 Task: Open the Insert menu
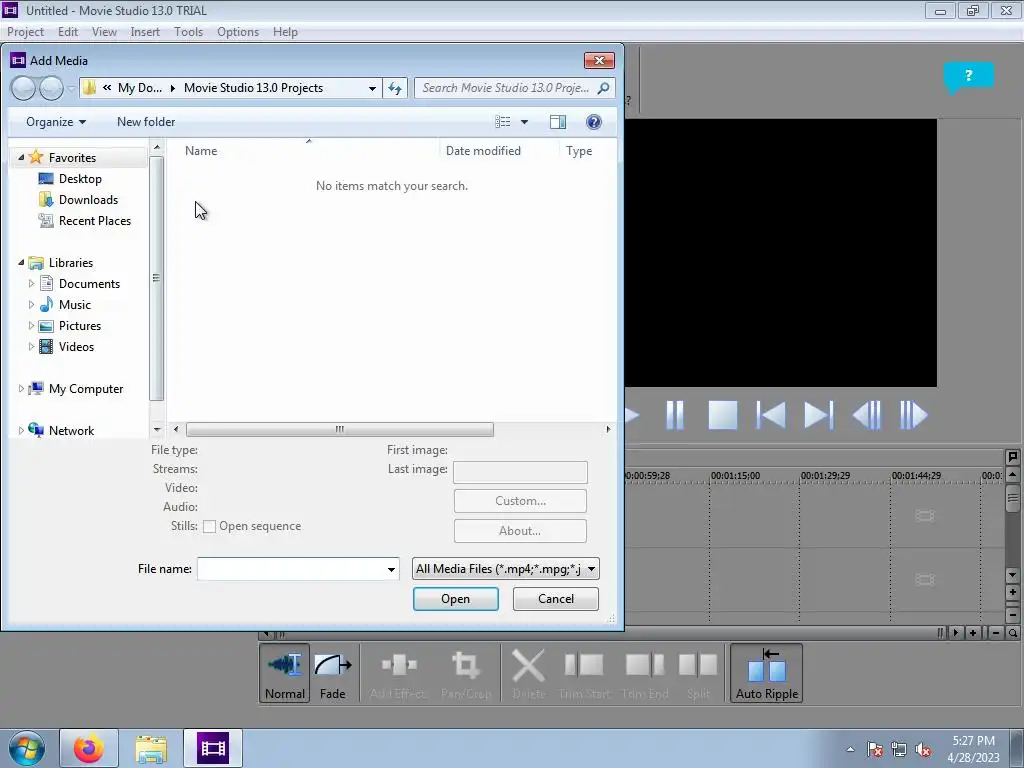tap(145, 32)
